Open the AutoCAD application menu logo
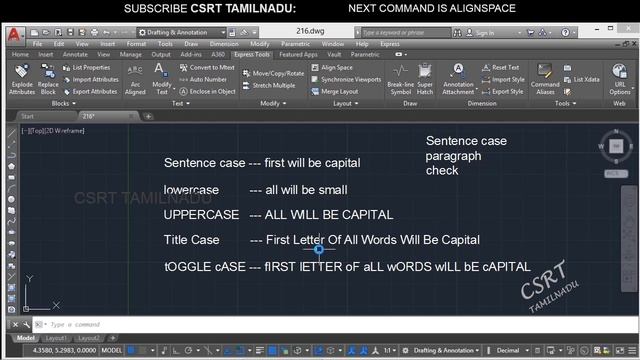Image resolution: width=640 pixels, height=360 pixels. click(14, 35)
